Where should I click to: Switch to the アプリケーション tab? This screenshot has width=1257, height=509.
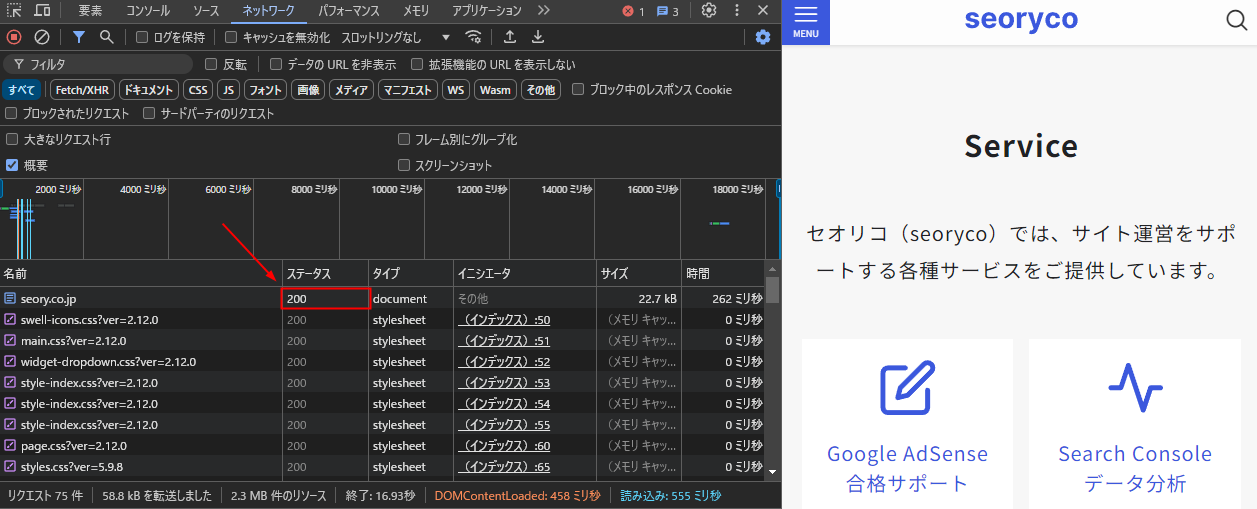pos(487,11)
